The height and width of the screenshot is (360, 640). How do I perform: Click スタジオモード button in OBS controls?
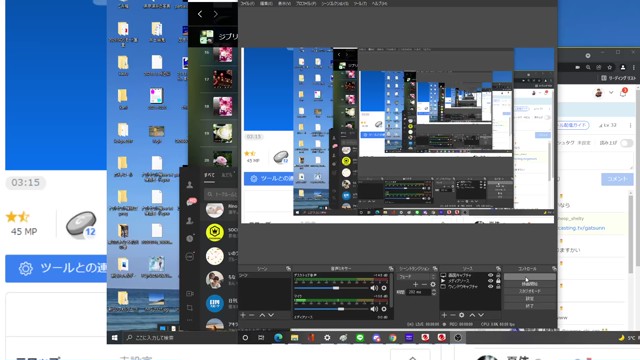pyautogui.click(x=530, y=291)
